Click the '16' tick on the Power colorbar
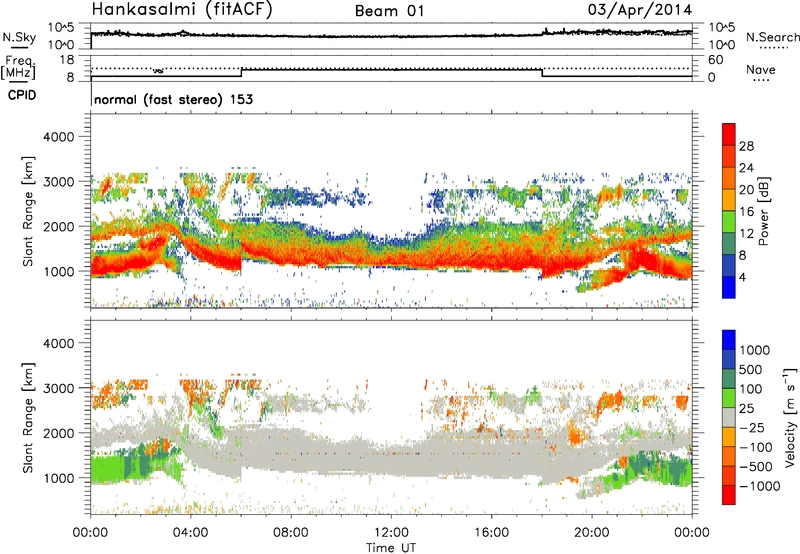This screenshot has height=554, width=800. pyautogui.click(x=746, y=212)
